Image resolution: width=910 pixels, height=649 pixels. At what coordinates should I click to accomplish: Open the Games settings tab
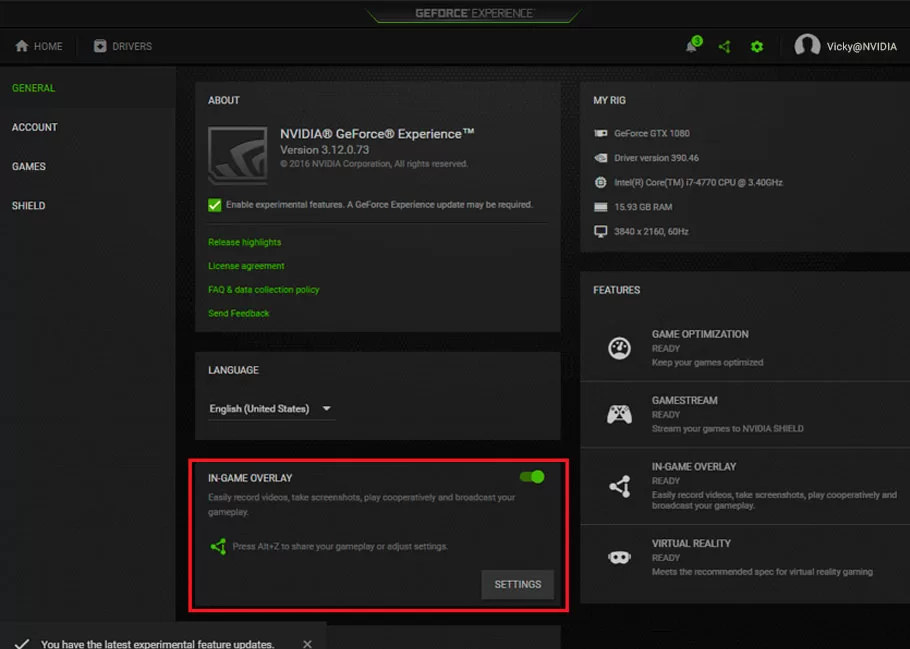click(28, 167)
